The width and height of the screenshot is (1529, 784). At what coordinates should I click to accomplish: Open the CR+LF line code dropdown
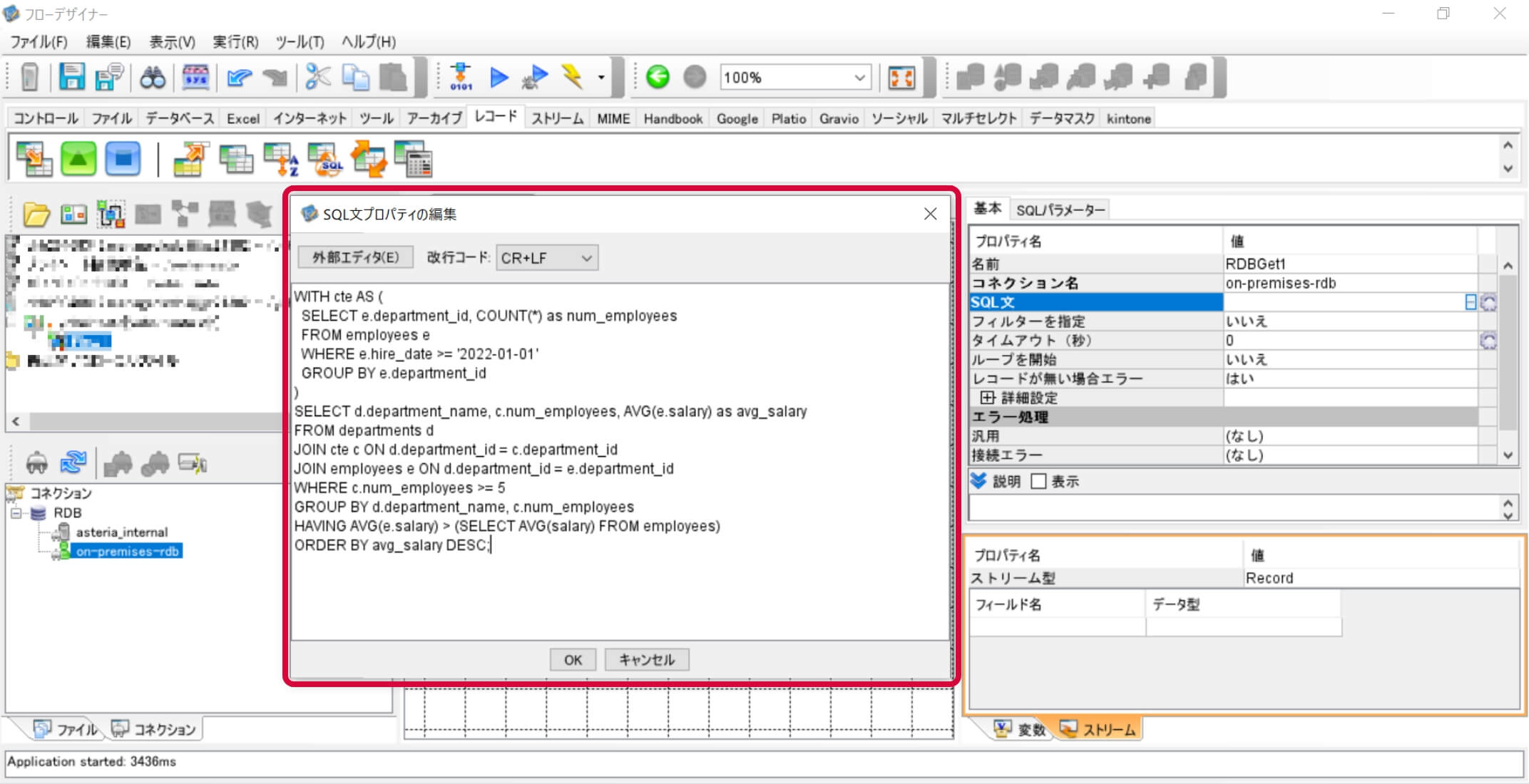coord(546,258)
